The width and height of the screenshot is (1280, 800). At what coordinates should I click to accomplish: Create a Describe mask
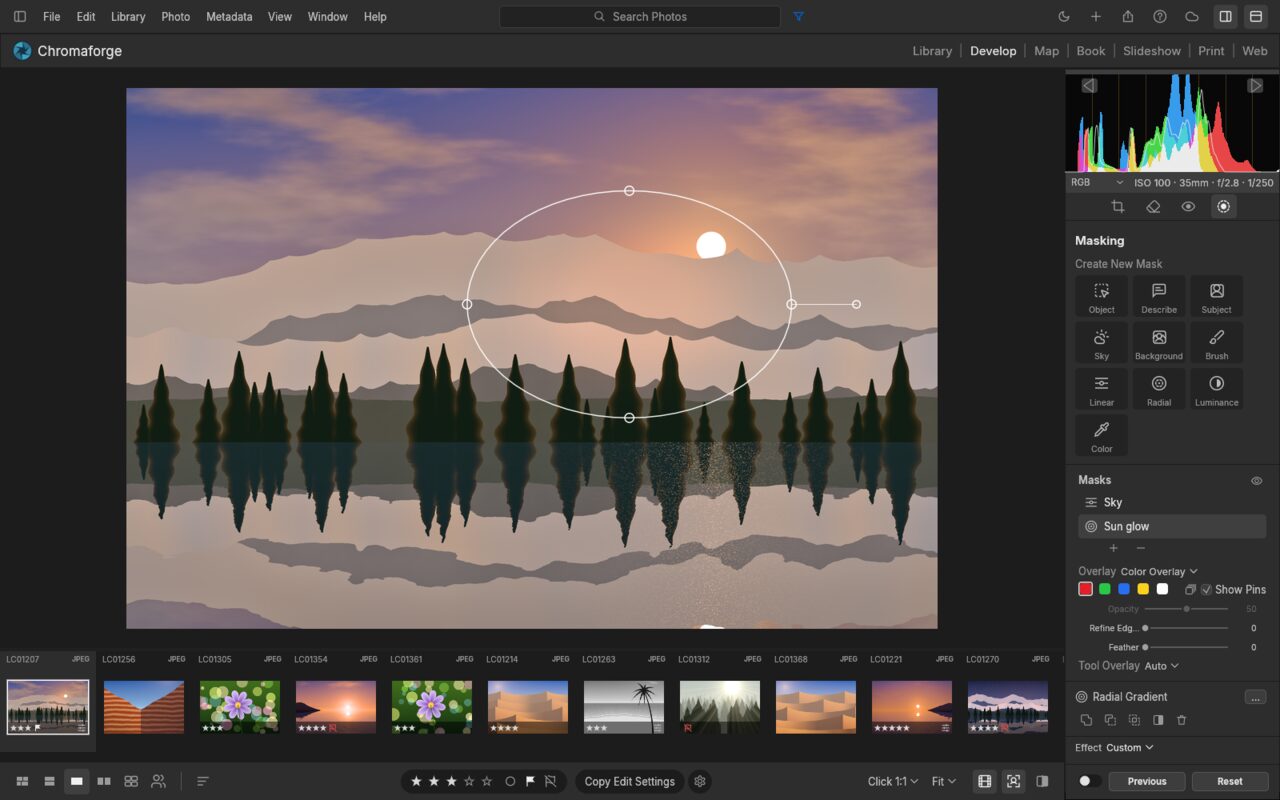point(1159,297)
